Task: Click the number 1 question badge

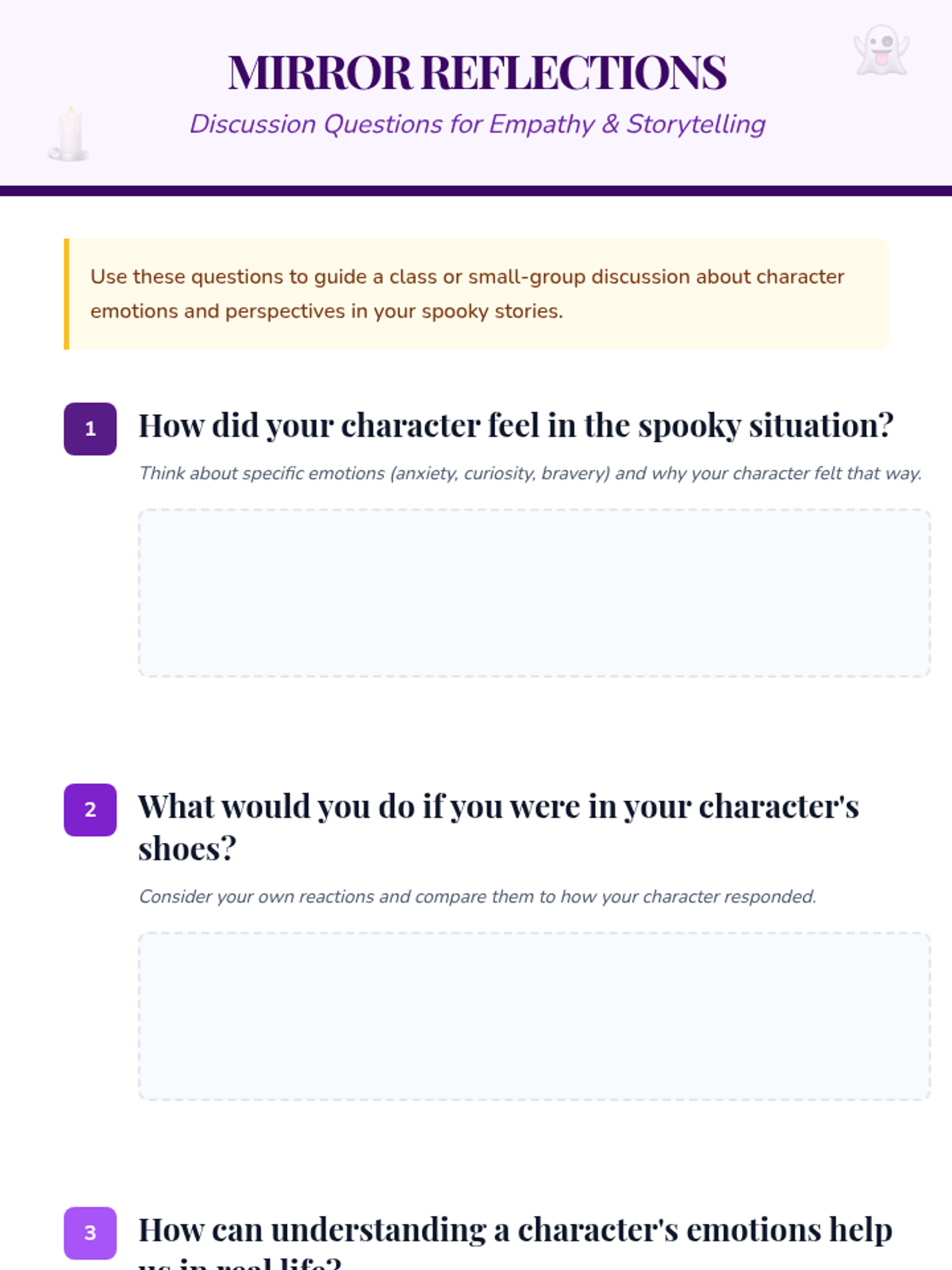Action: coord(90,429)
